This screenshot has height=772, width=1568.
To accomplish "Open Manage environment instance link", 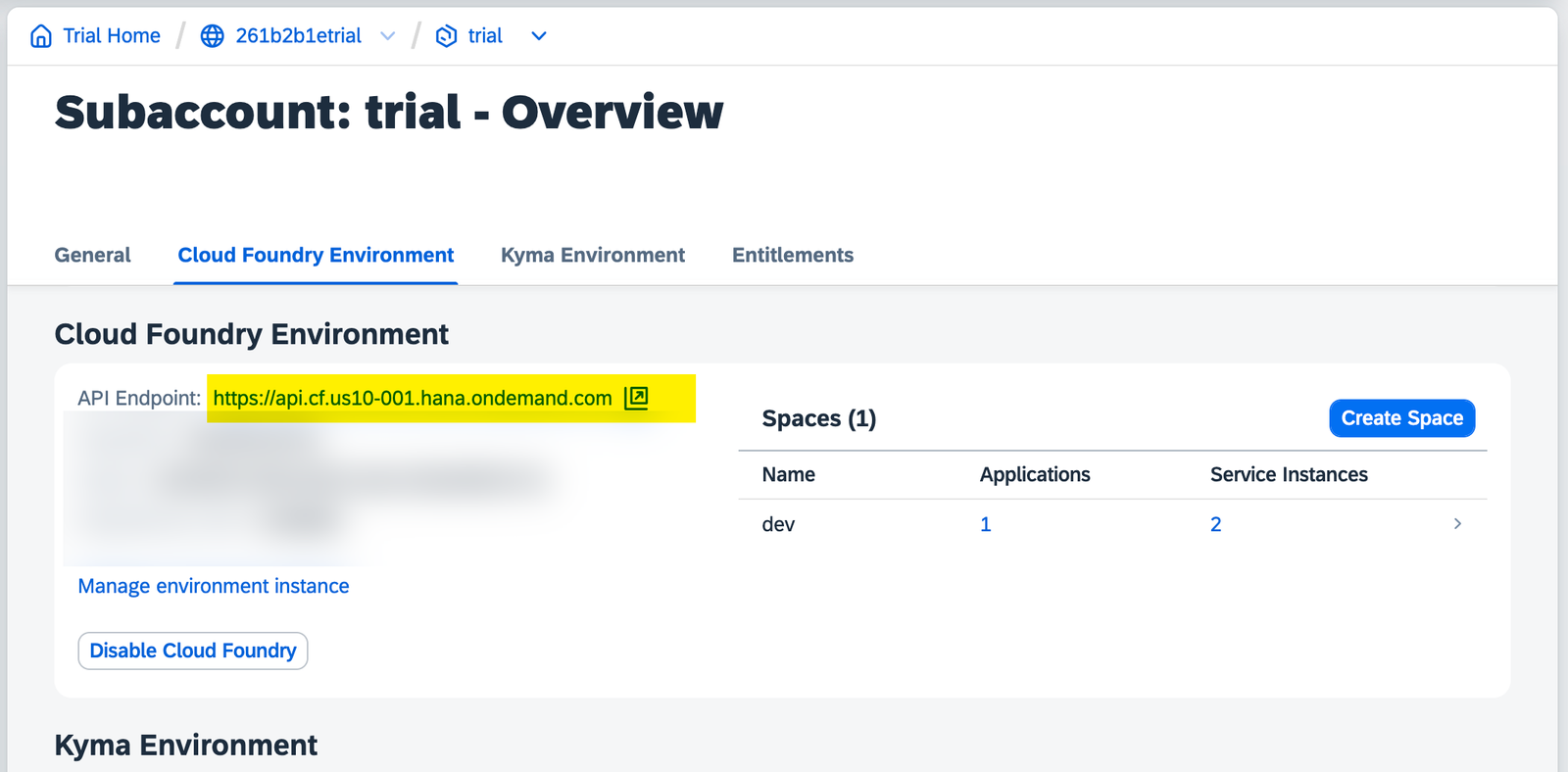I will pos(214,586).
